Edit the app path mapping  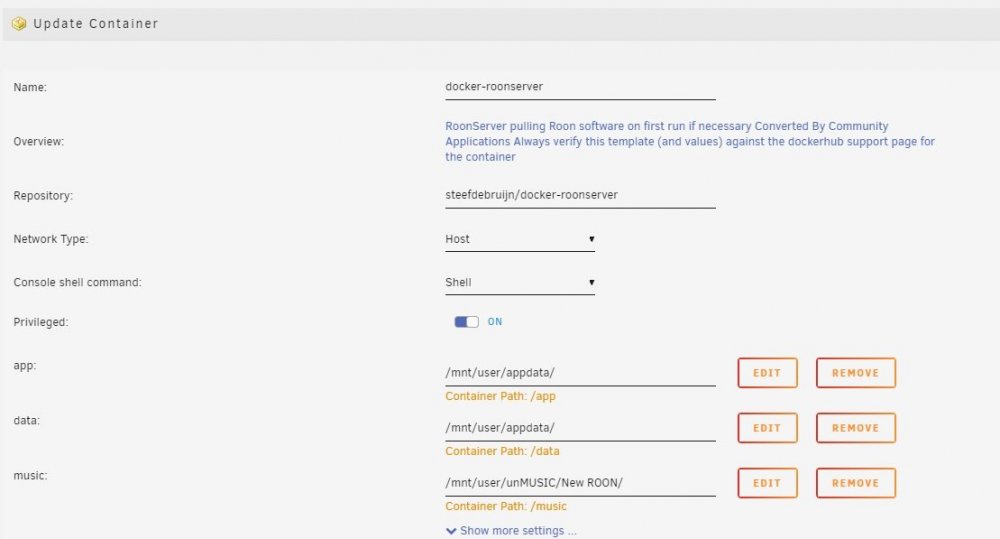[x=767, y=373]
